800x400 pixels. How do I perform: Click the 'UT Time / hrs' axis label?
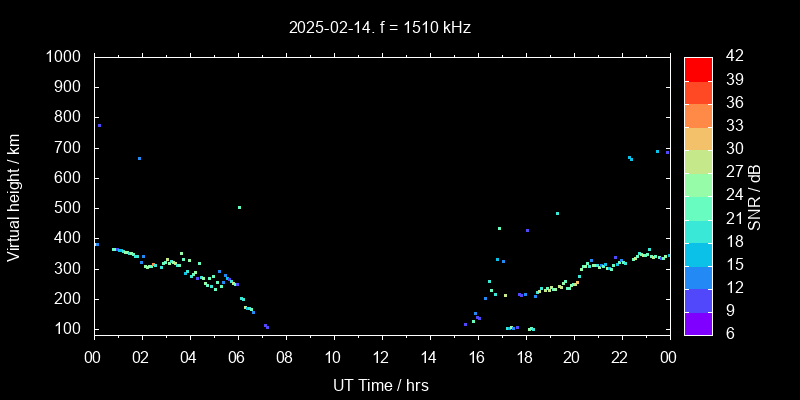pos(380,384)
